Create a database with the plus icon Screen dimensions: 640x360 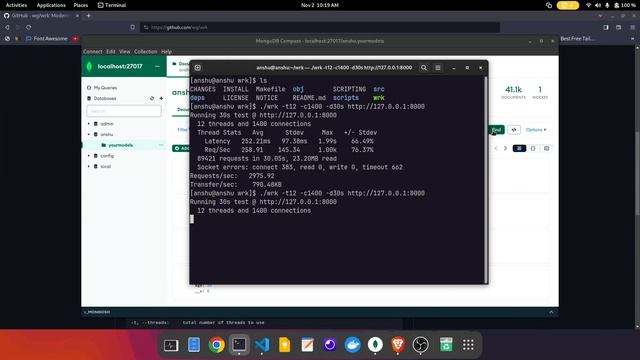[x=161, y=98]
